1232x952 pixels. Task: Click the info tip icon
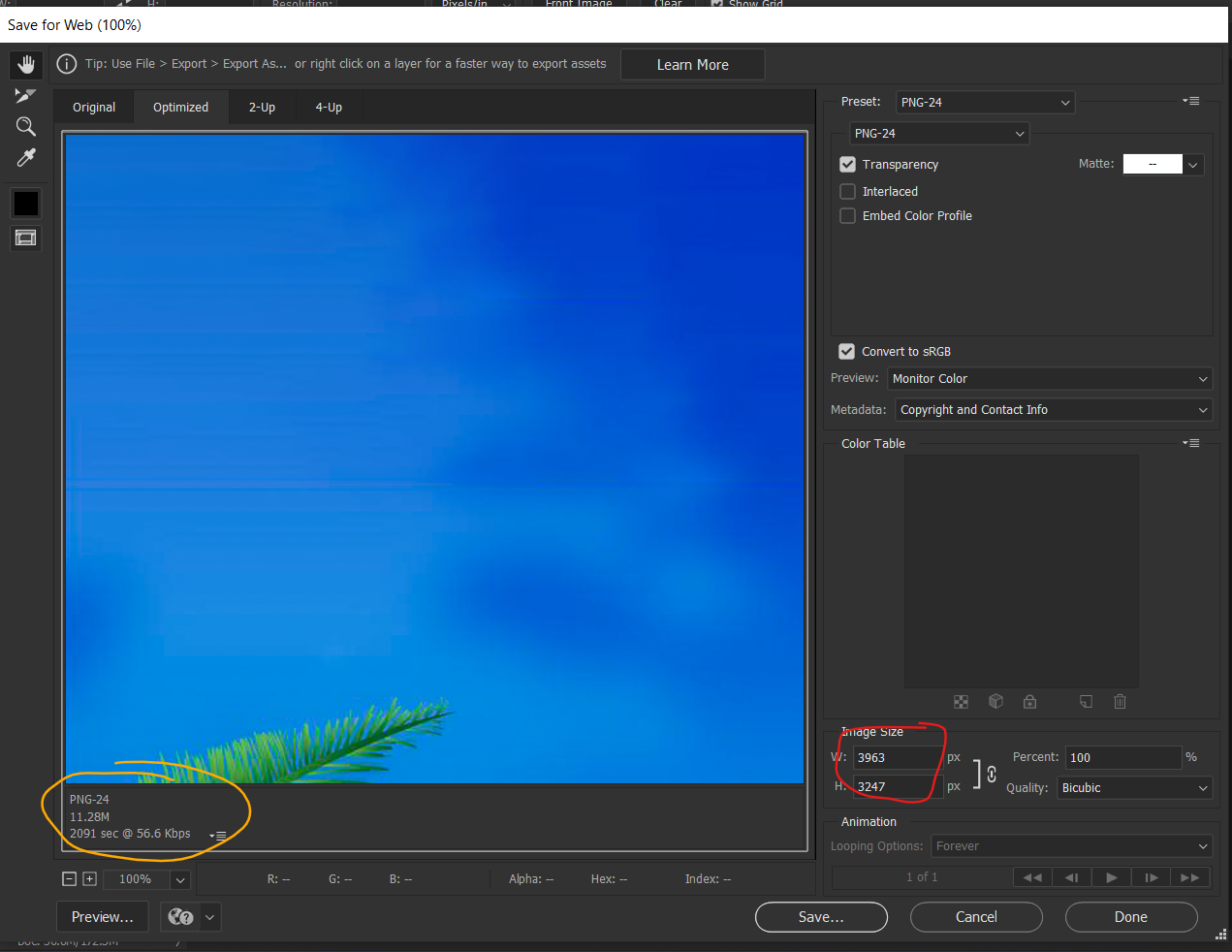(67, 64)
